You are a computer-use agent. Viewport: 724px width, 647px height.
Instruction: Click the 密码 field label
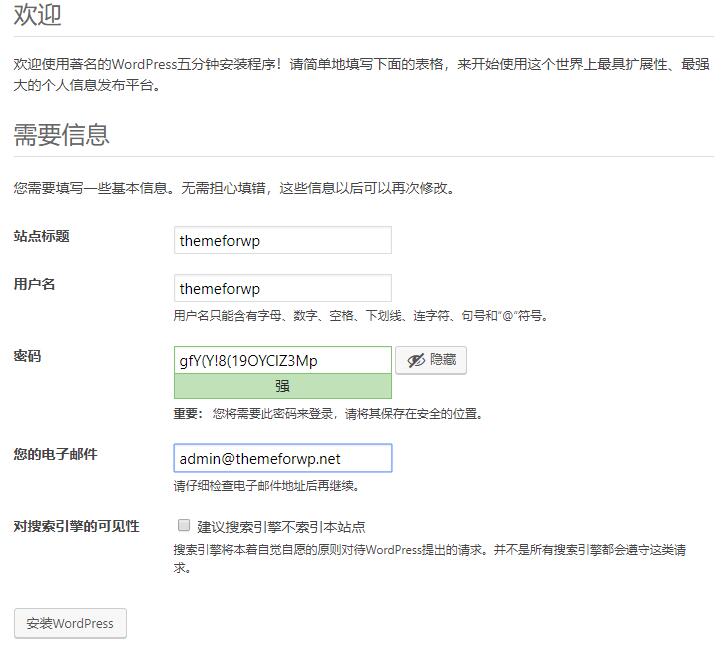pyautogui.click(x=27, y=356)
